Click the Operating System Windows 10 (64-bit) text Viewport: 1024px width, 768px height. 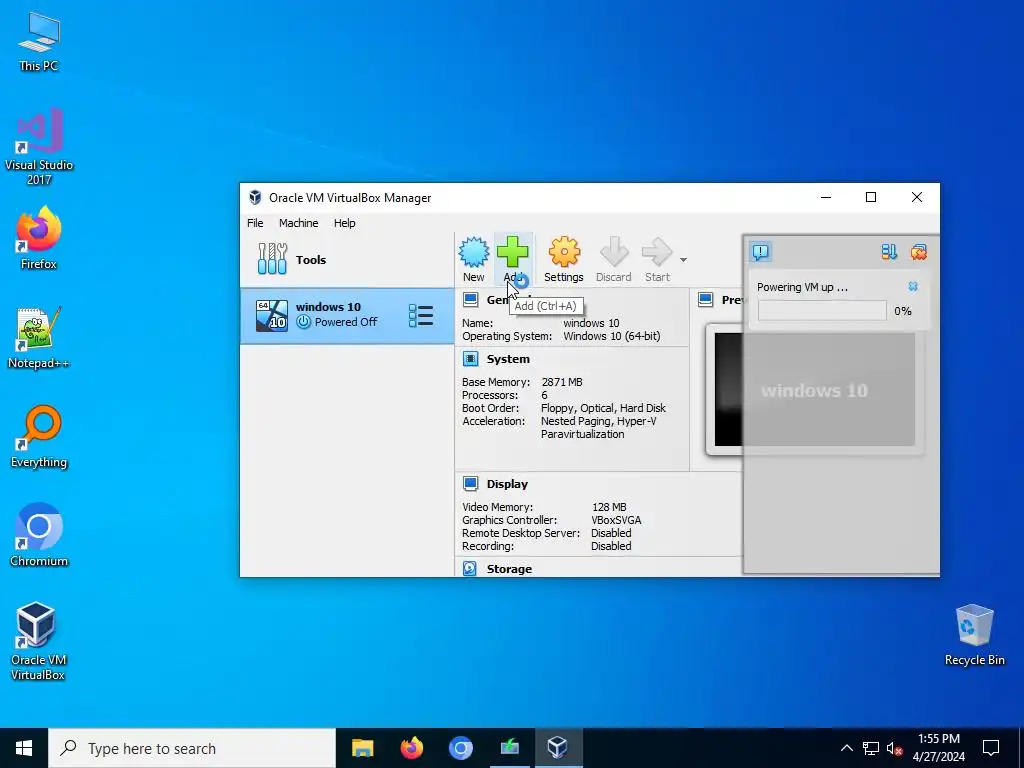[612, 336]
